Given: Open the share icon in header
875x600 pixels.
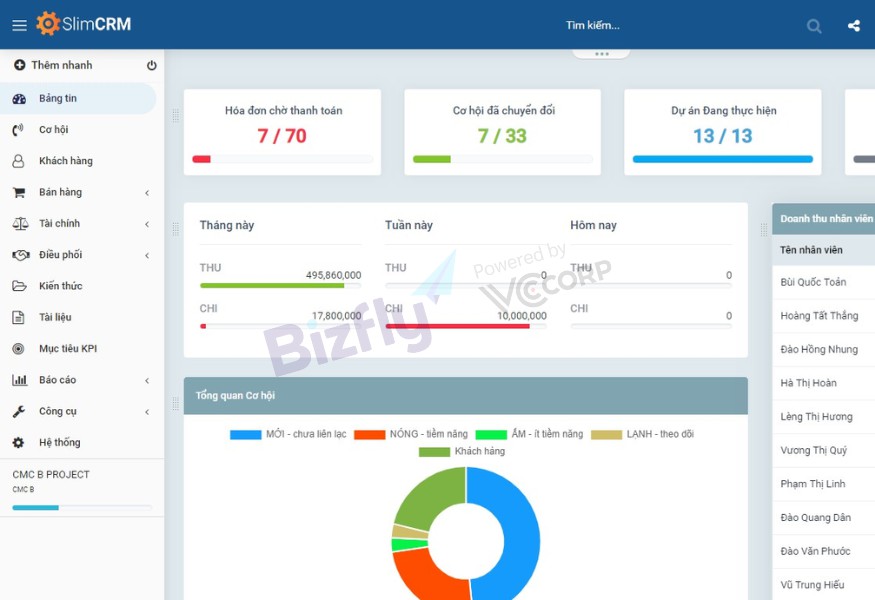Looking at the screenshot, I should (x=853, y=26).
